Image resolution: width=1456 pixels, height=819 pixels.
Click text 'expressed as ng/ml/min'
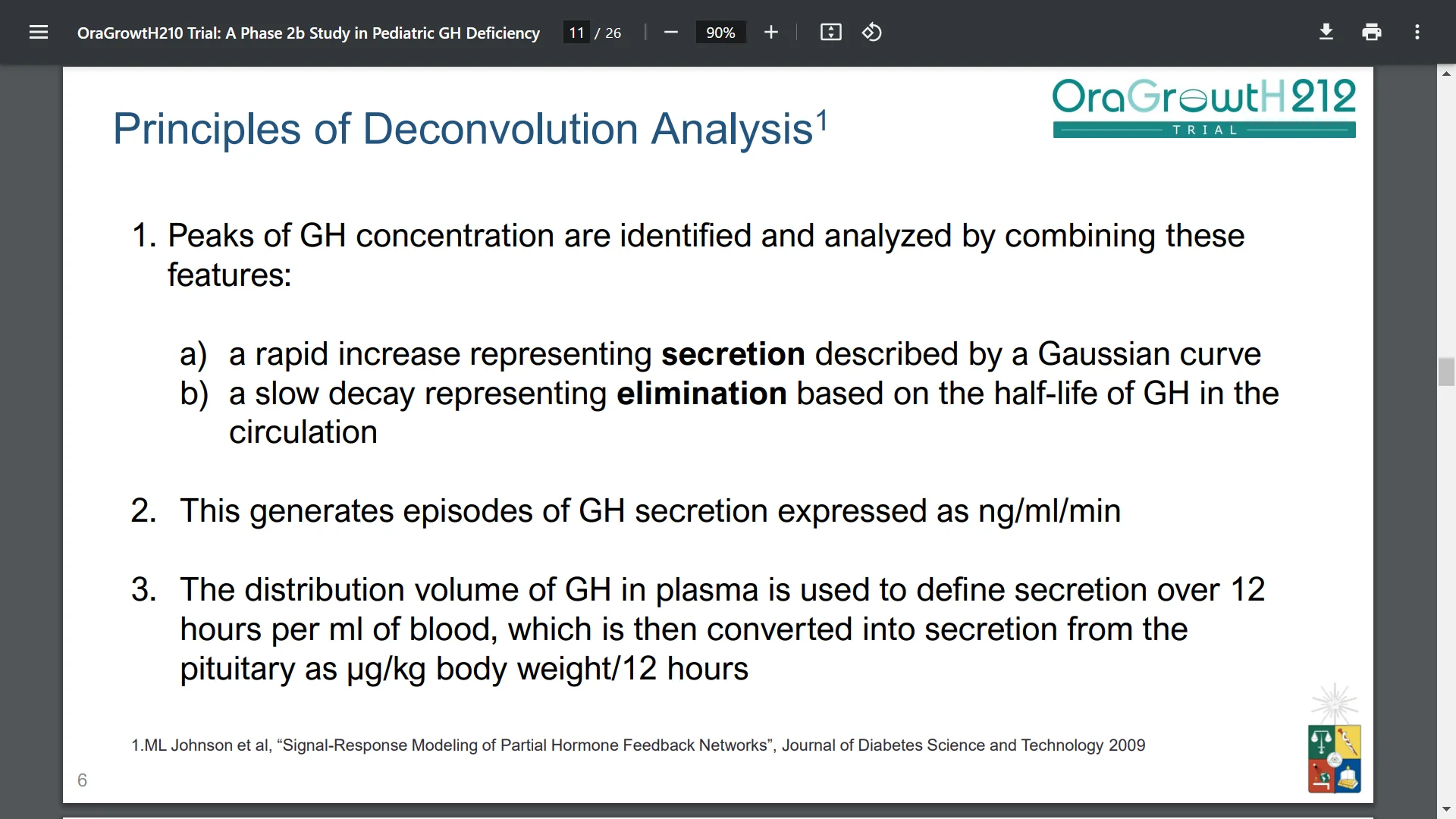(x=949, y=511)
